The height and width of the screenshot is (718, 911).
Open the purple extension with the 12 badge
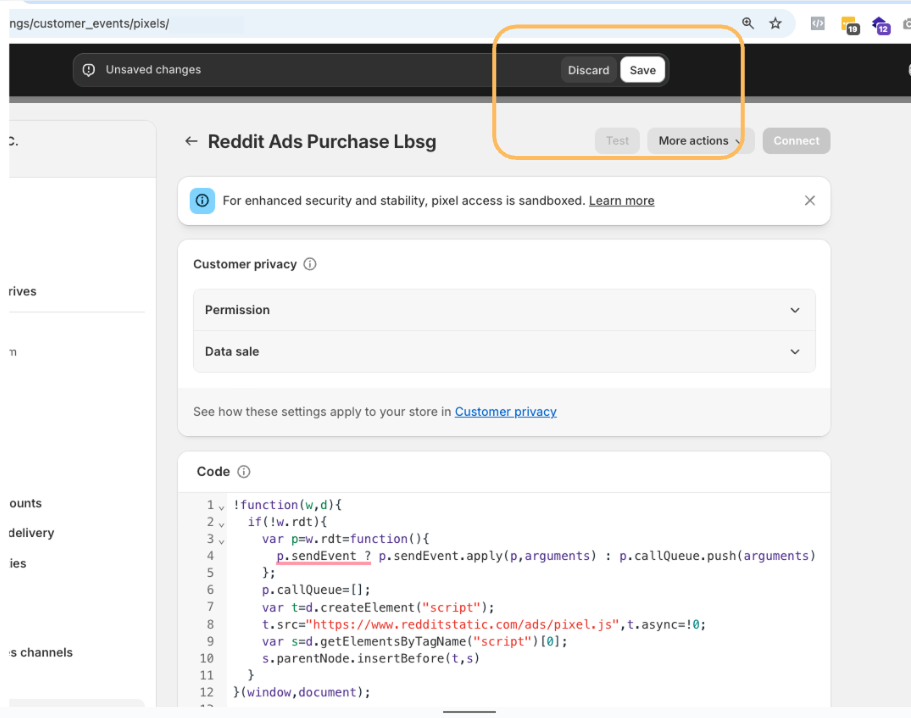(x=881, y=25)
